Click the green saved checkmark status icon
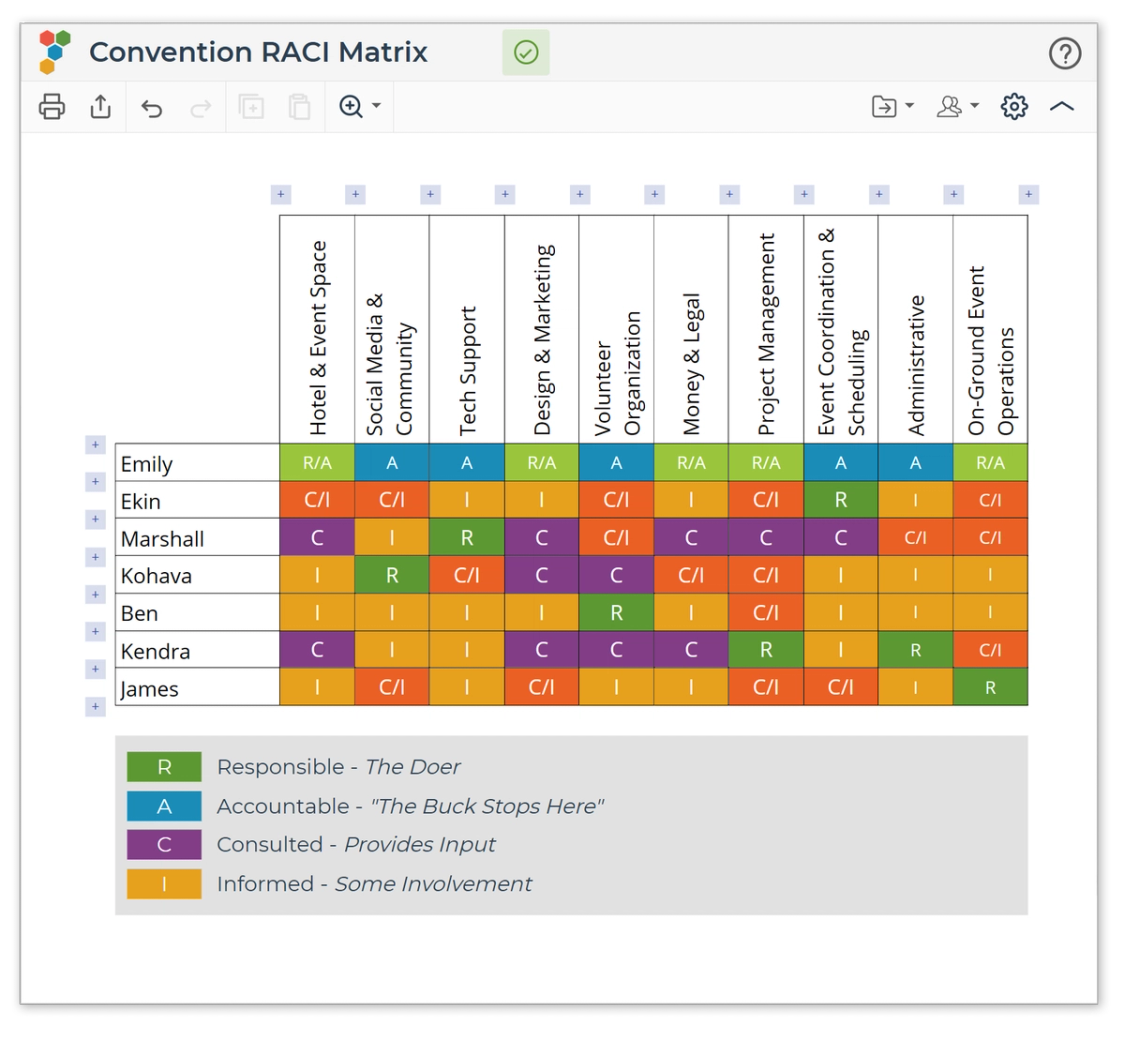The width and height of the screenshot is (1125, 1040). [526, 52]
